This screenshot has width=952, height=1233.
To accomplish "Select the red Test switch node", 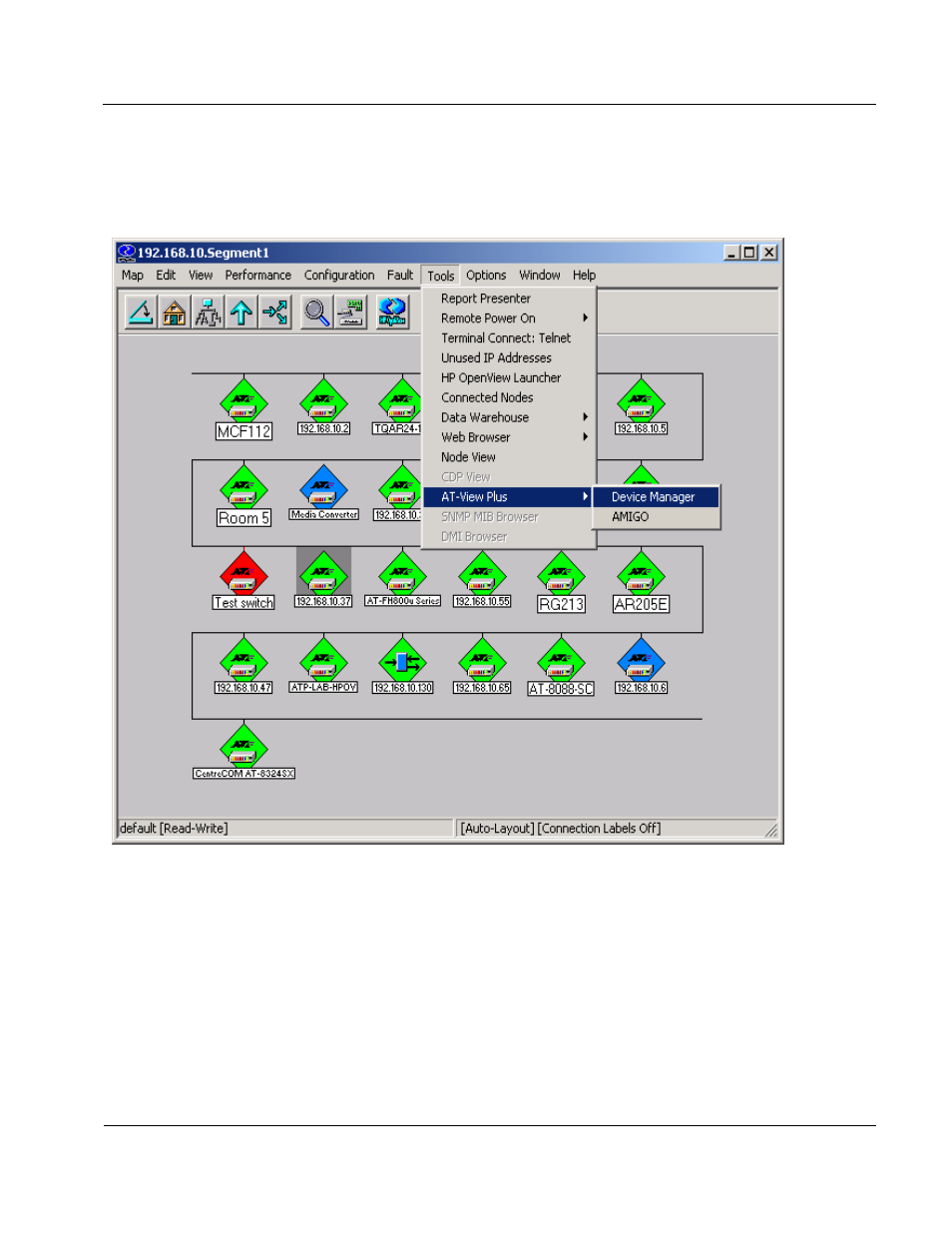I will click(243, 581).
